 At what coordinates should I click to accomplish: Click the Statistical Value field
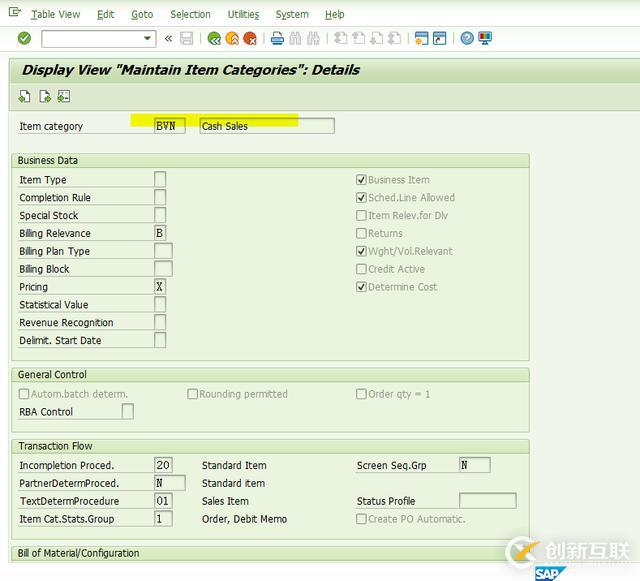tap(160, 305)
